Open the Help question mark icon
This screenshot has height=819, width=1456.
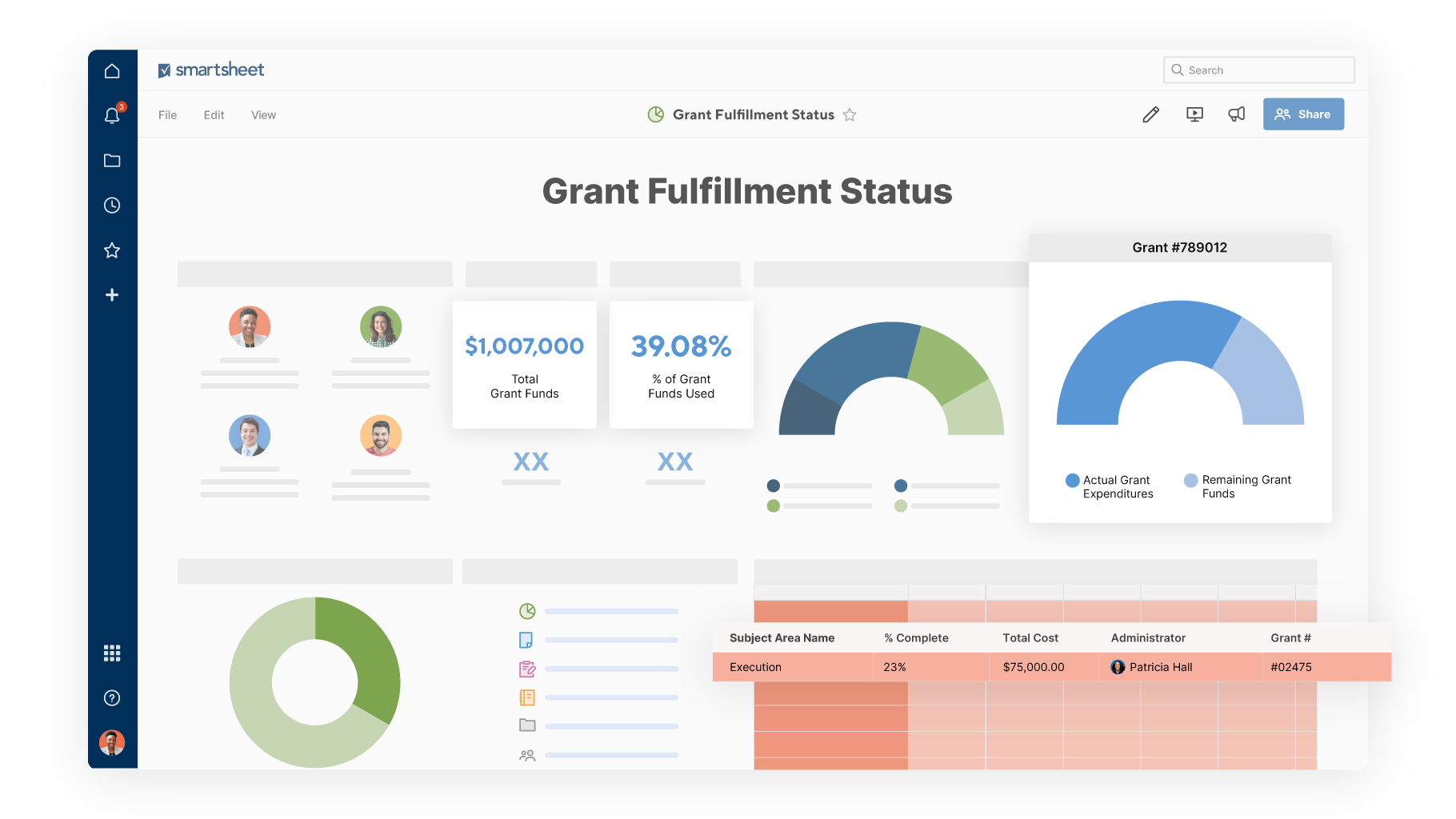[112, 698]
